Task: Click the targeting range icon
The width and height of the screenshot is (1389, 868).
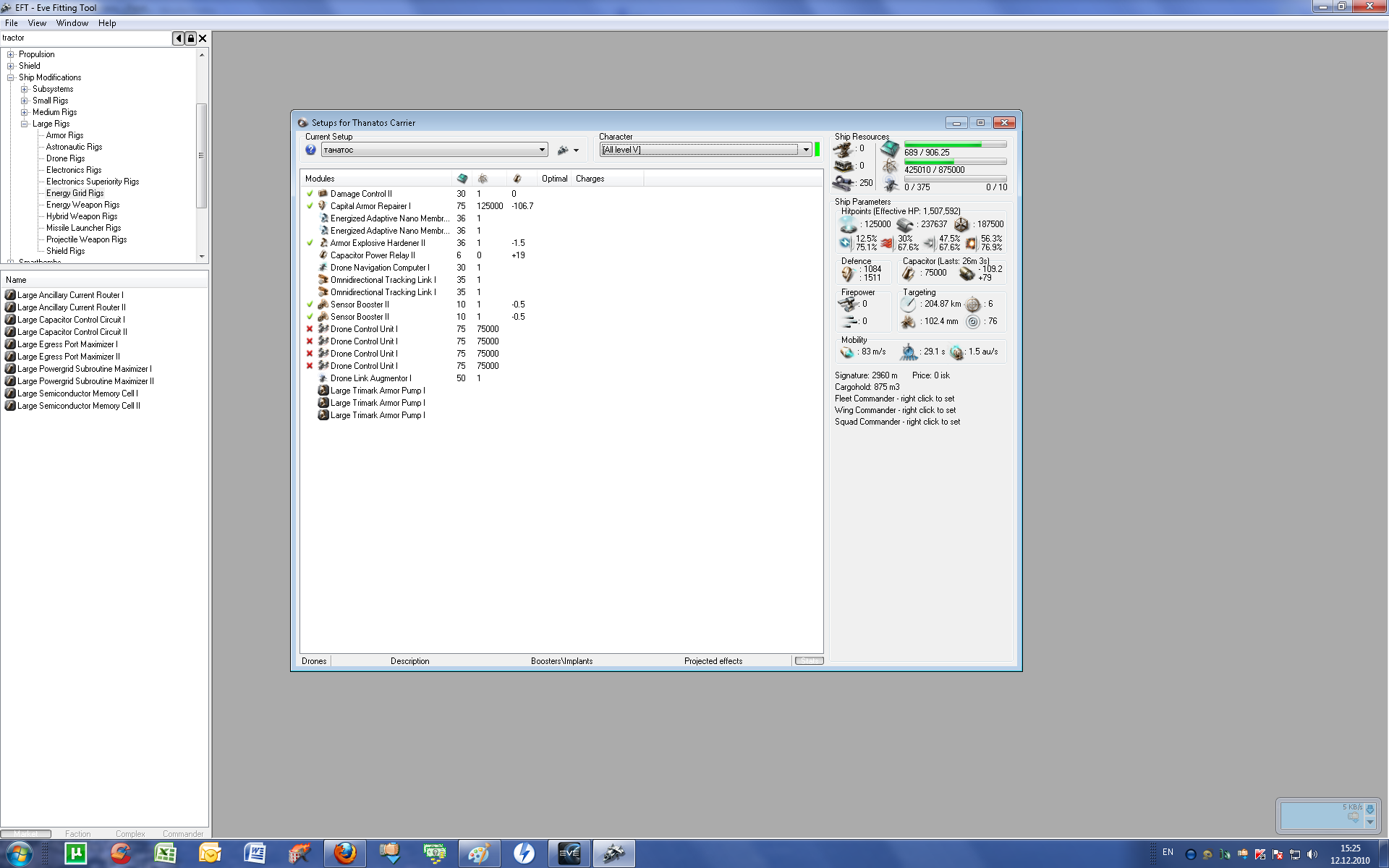Action: 908,305
